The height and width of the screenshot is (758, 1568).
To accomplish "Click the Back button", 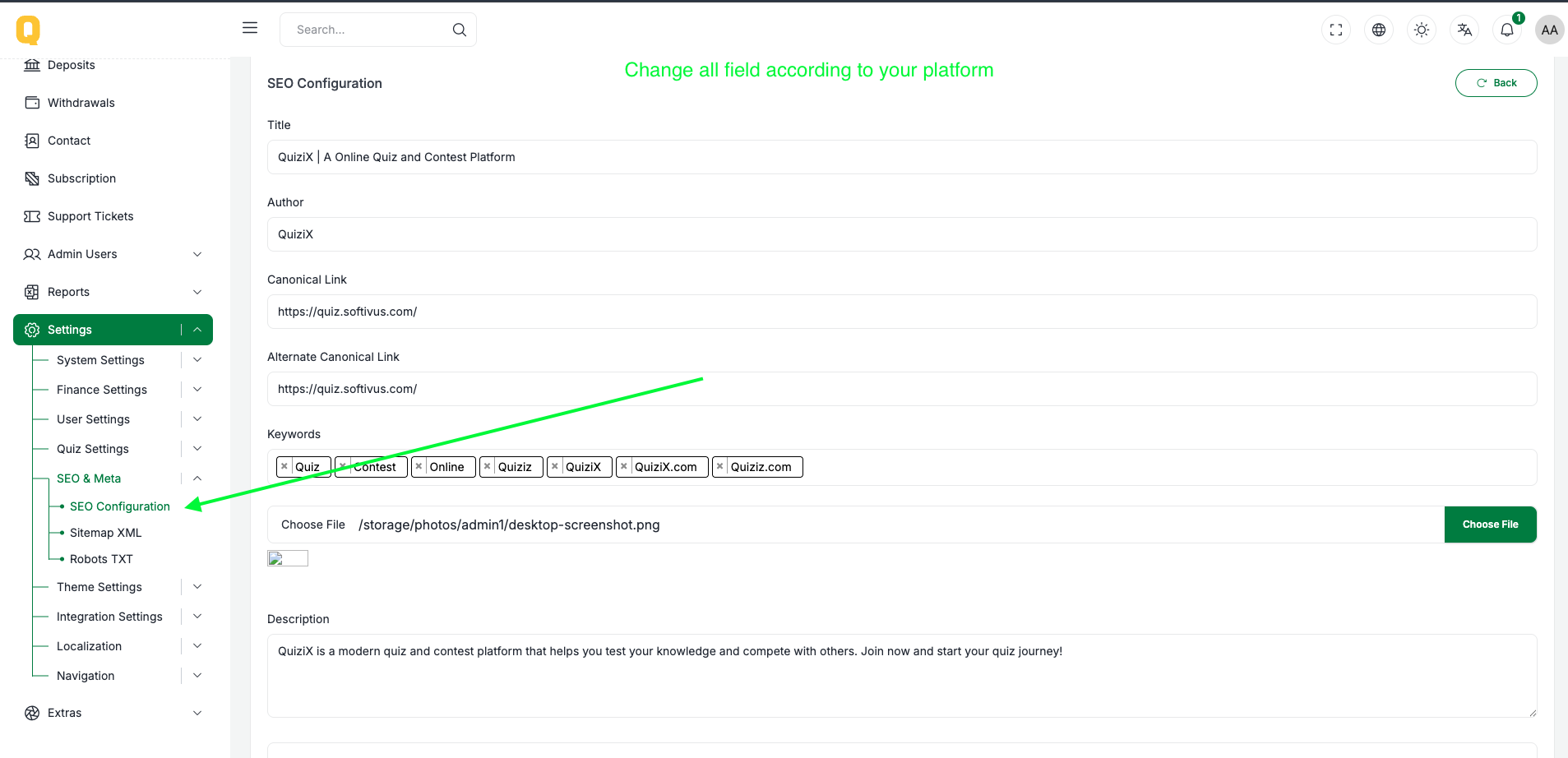I will coord(1496,83).
